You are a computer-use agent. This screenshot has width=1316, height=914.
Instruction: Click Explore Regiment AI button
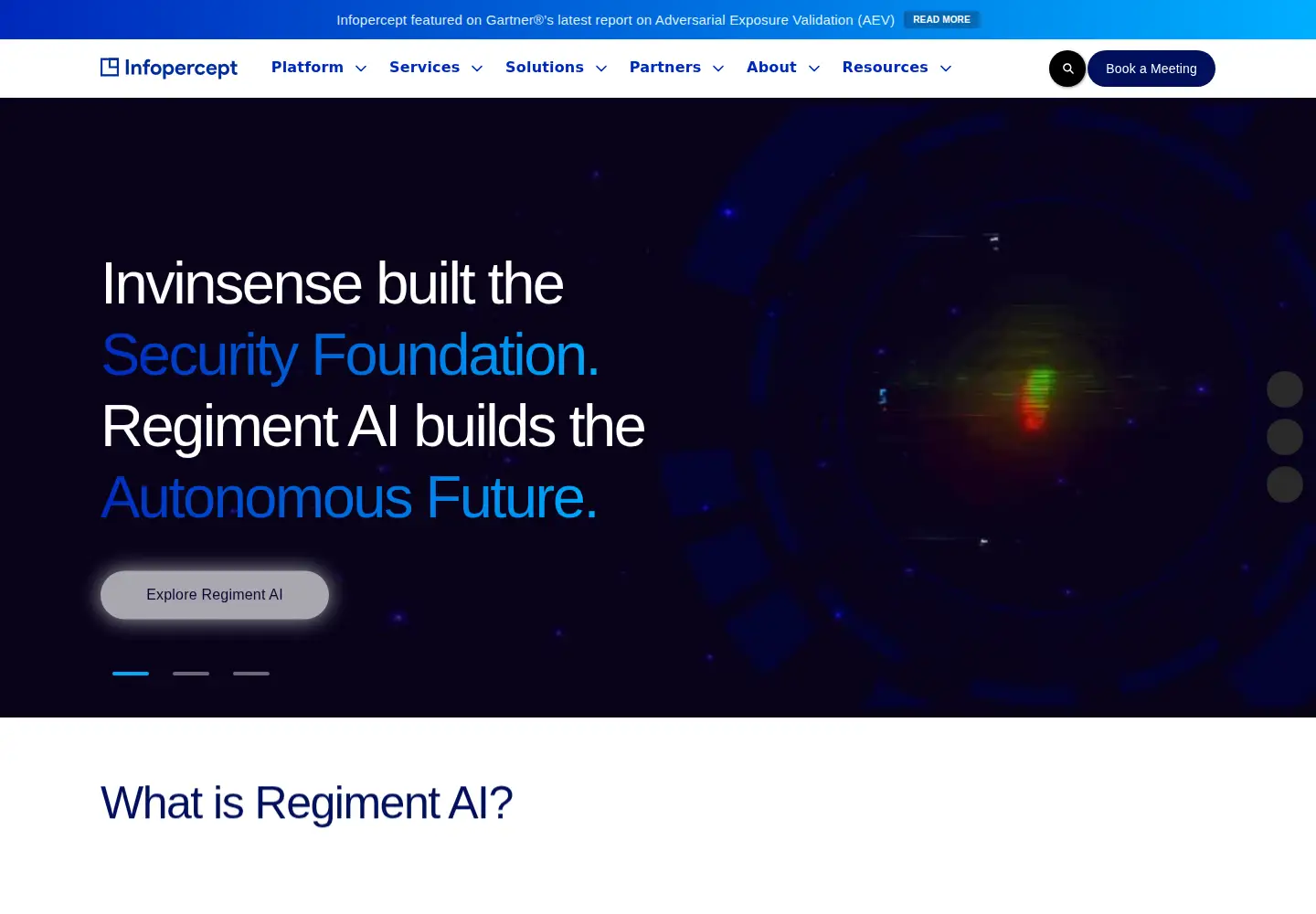coord(215,595)
